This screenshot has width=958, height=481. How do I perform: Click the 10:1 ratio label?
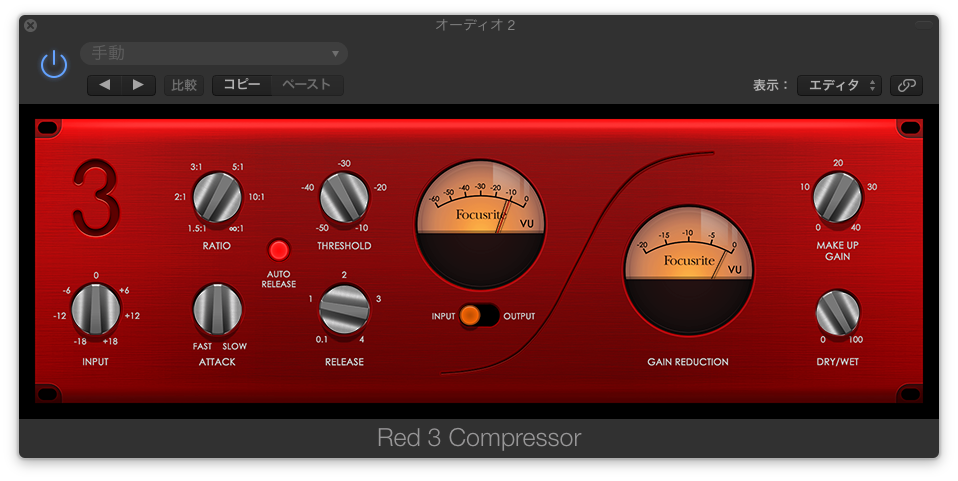coord(257,197)
